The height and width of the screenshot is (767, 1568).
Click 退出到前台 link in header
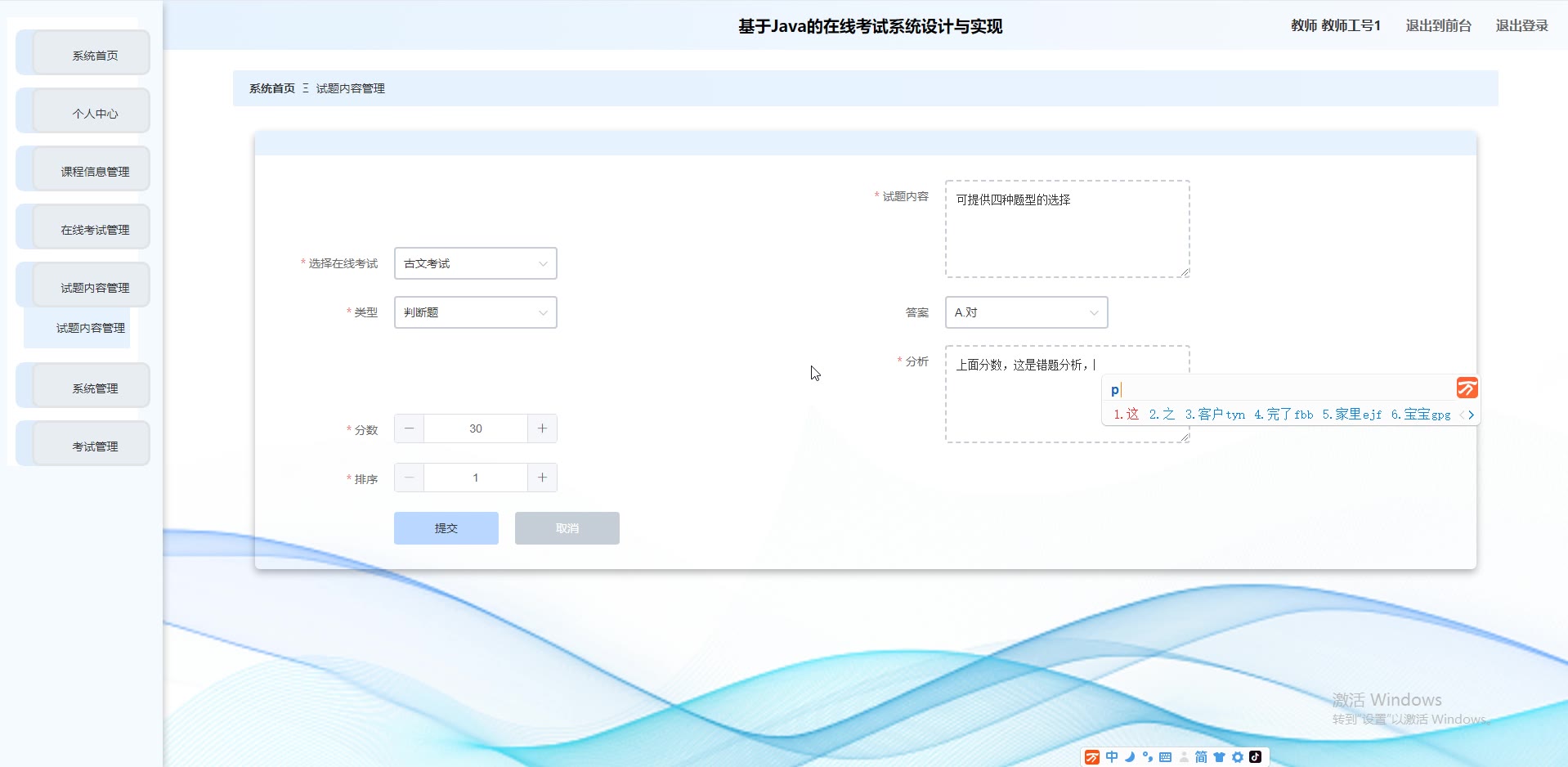[x=1438, y=25]
